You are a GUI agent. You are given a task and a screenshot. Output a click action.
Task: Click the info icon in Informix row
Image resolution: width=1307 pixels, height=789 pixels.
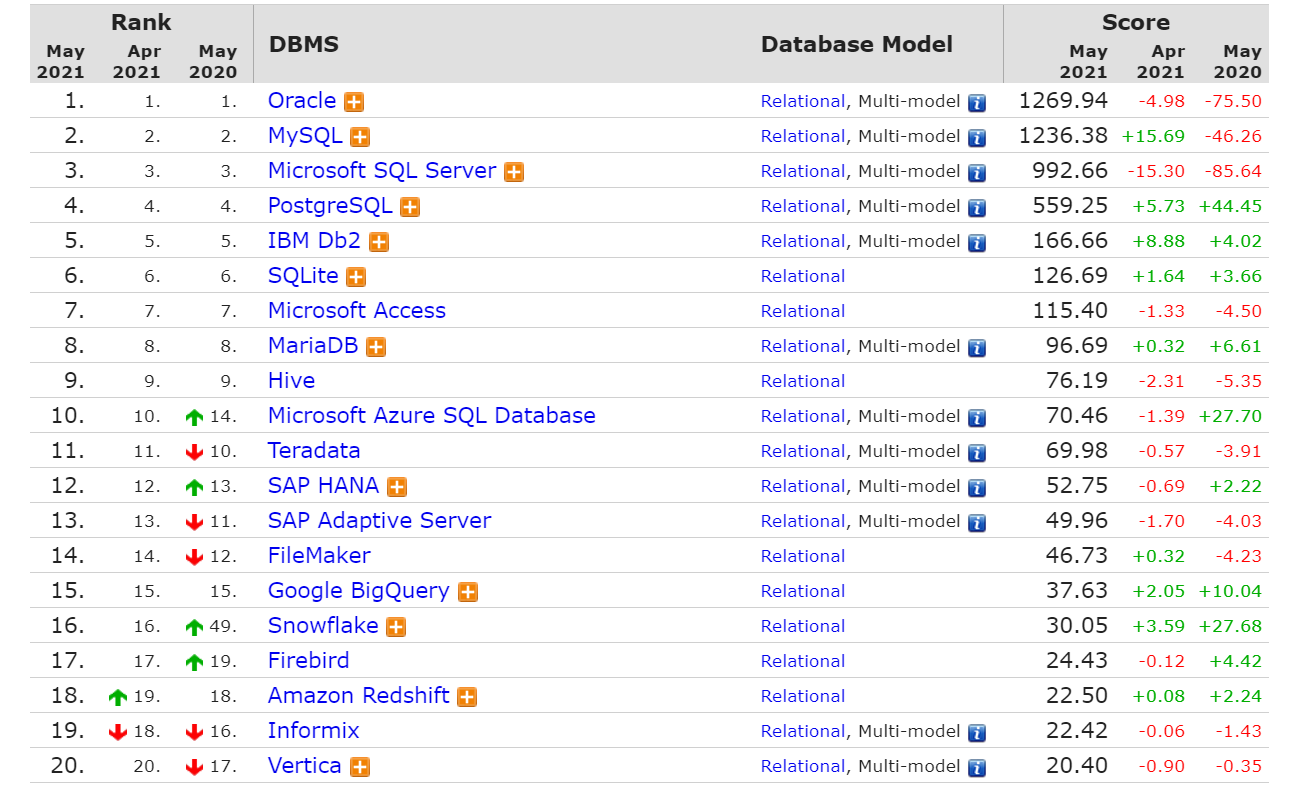[x=977, y=732]
